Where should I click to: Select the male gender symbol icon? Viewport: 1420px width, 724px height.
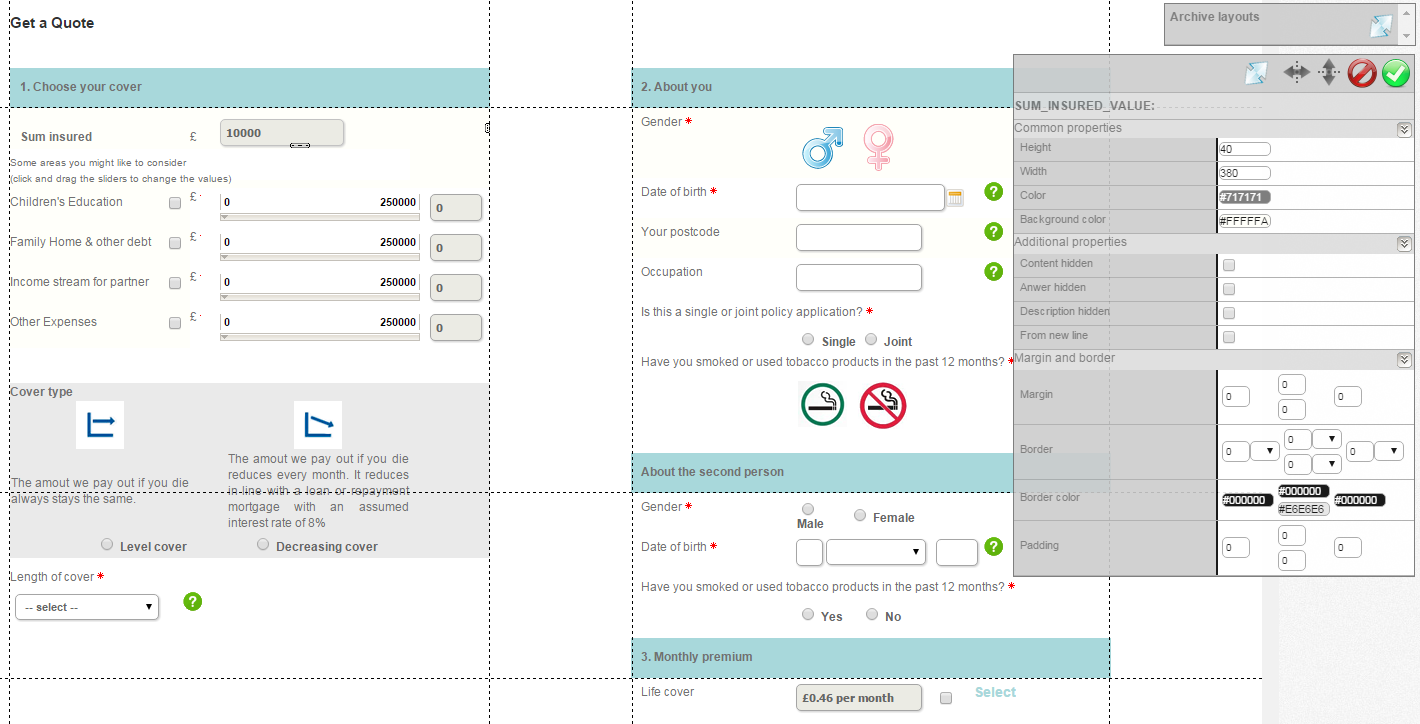822,147
